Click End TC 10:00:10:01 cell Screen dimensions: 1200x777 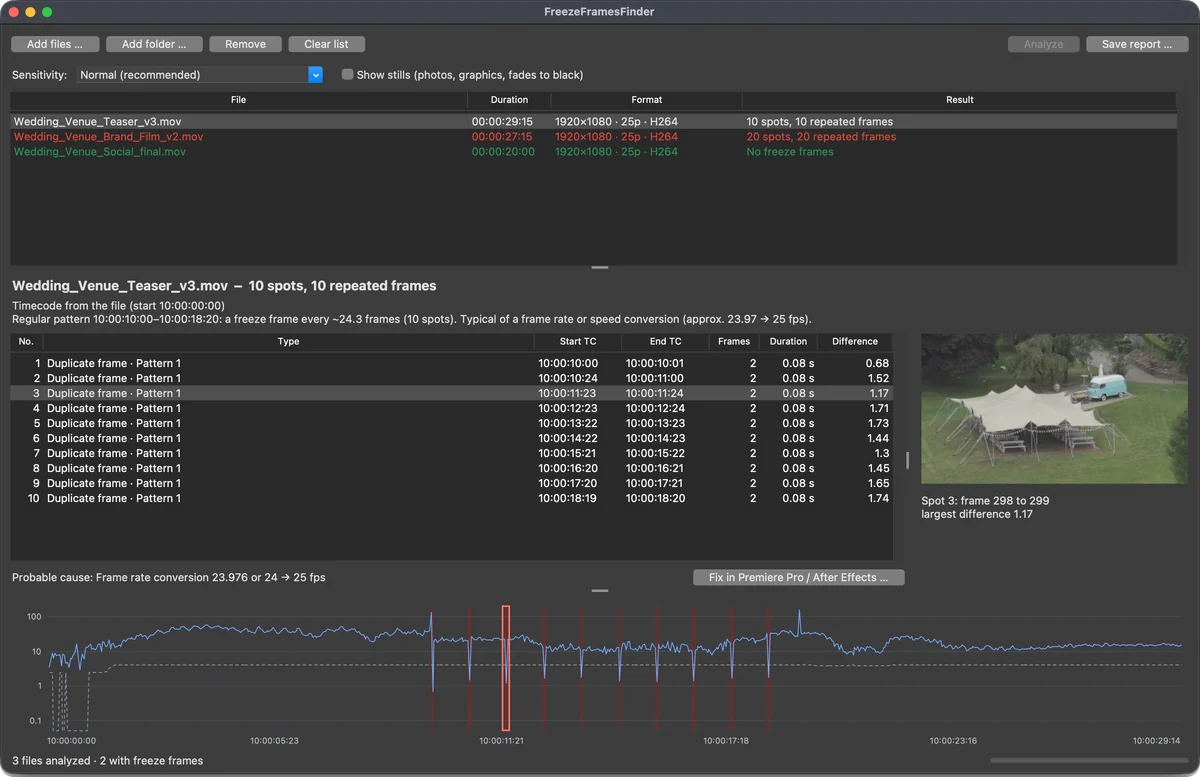coord(655,363)
